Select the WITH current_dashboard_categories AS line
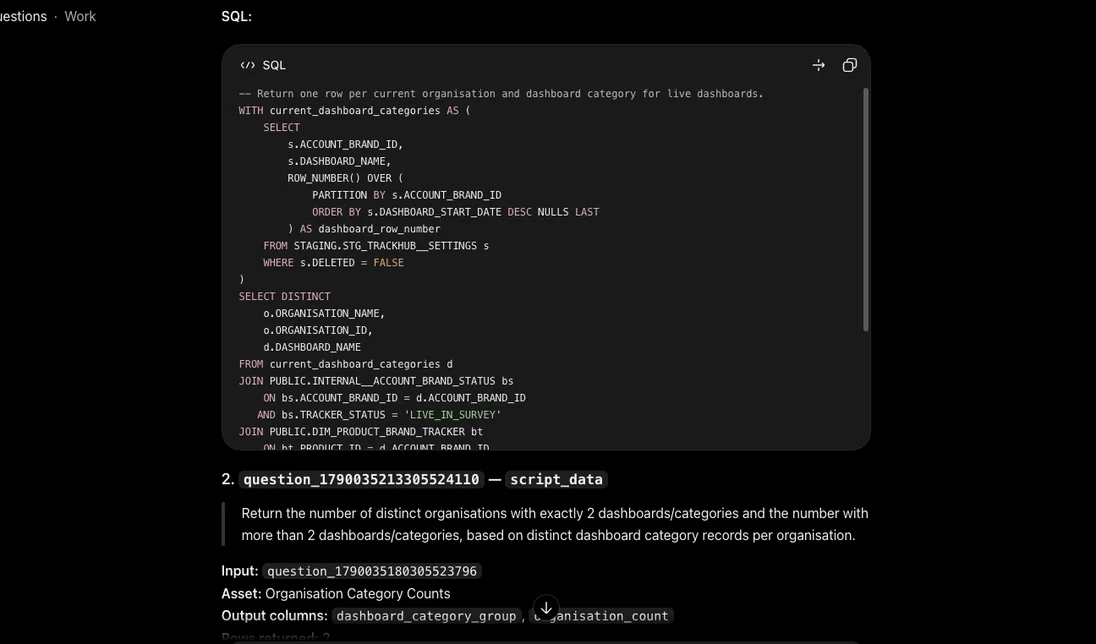Viewport: 1096px width, 644px height. click(354, 110)
